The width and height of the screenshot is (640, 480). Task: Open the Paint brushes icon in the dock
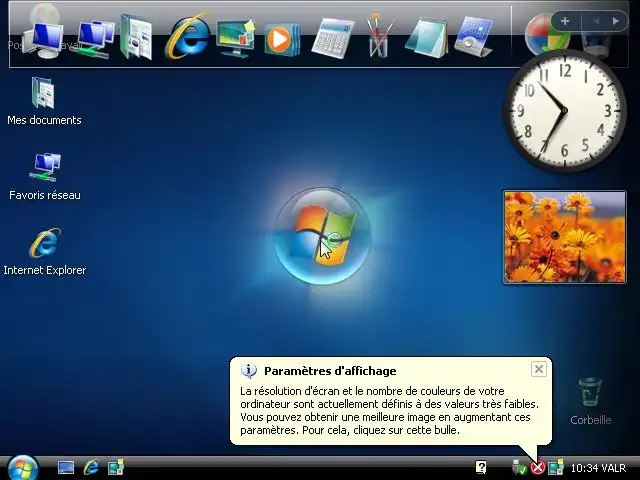pos(379,36)
